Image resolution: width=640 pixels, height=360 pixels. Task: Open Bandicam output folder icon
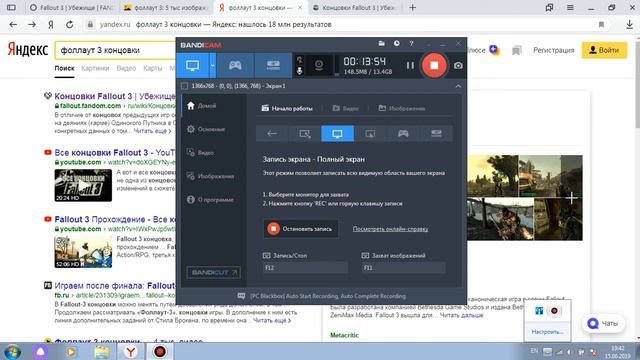coord(382,43)
